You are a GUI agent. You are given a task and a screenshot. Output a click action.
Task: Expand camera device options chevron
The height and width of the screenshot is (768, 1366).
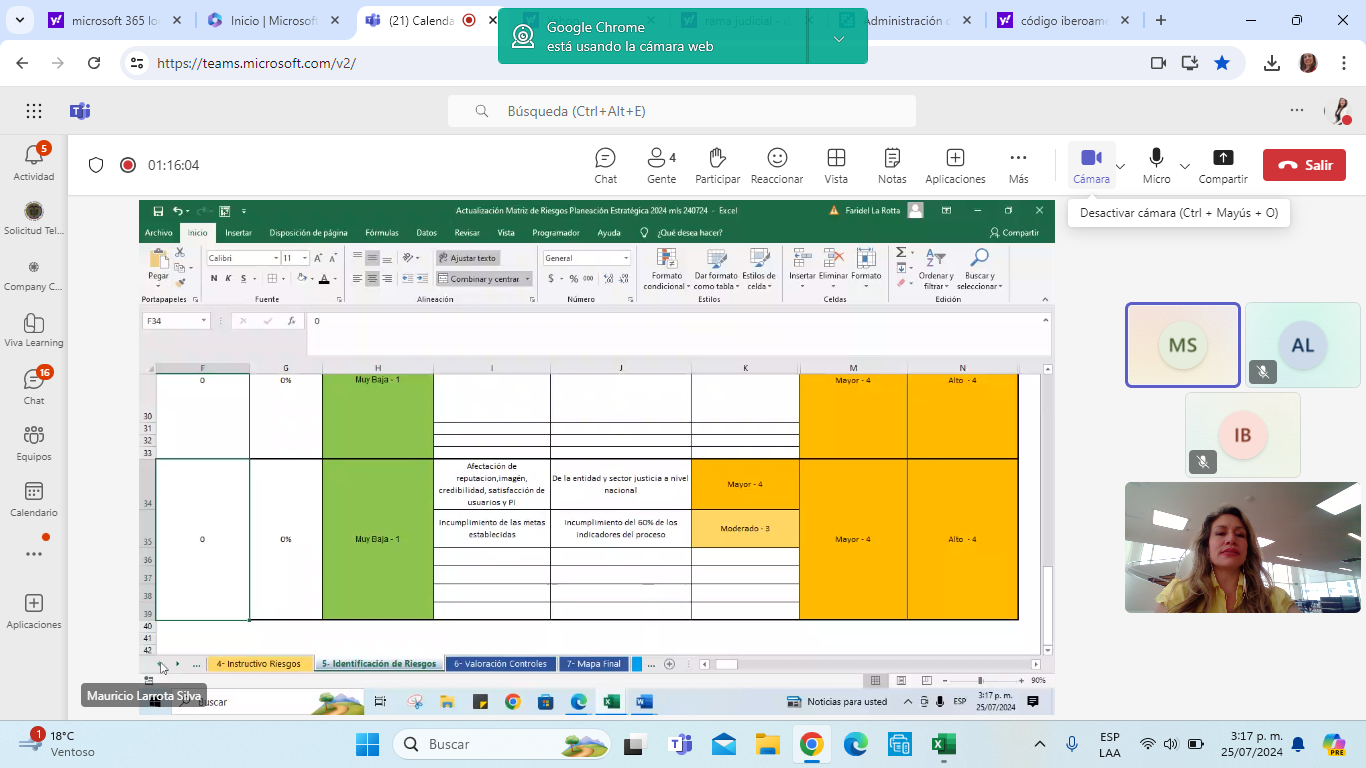(1121, 166)
